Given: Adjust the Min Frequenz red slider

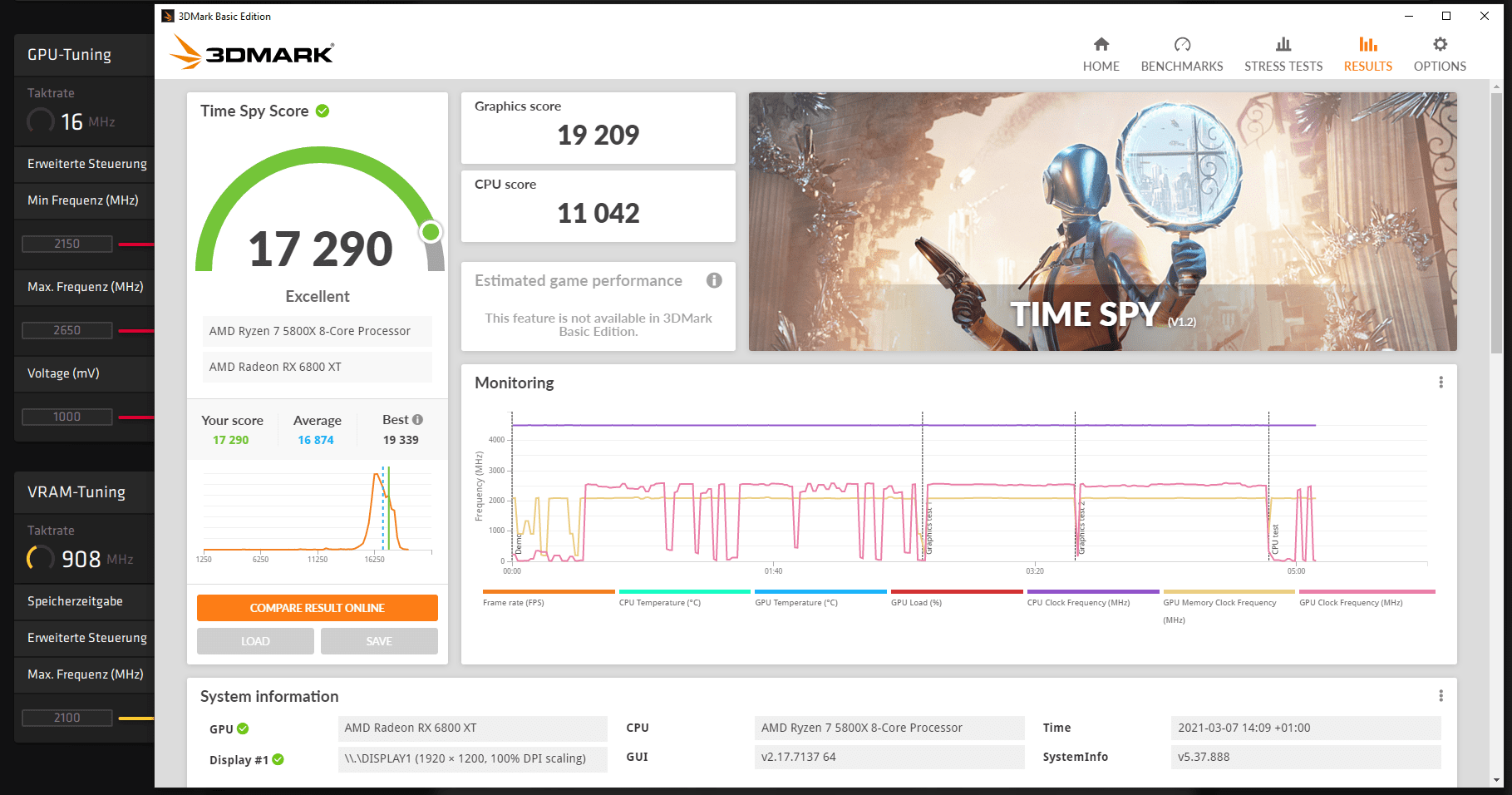Looking at the screenshot, I should click(136, 244).
